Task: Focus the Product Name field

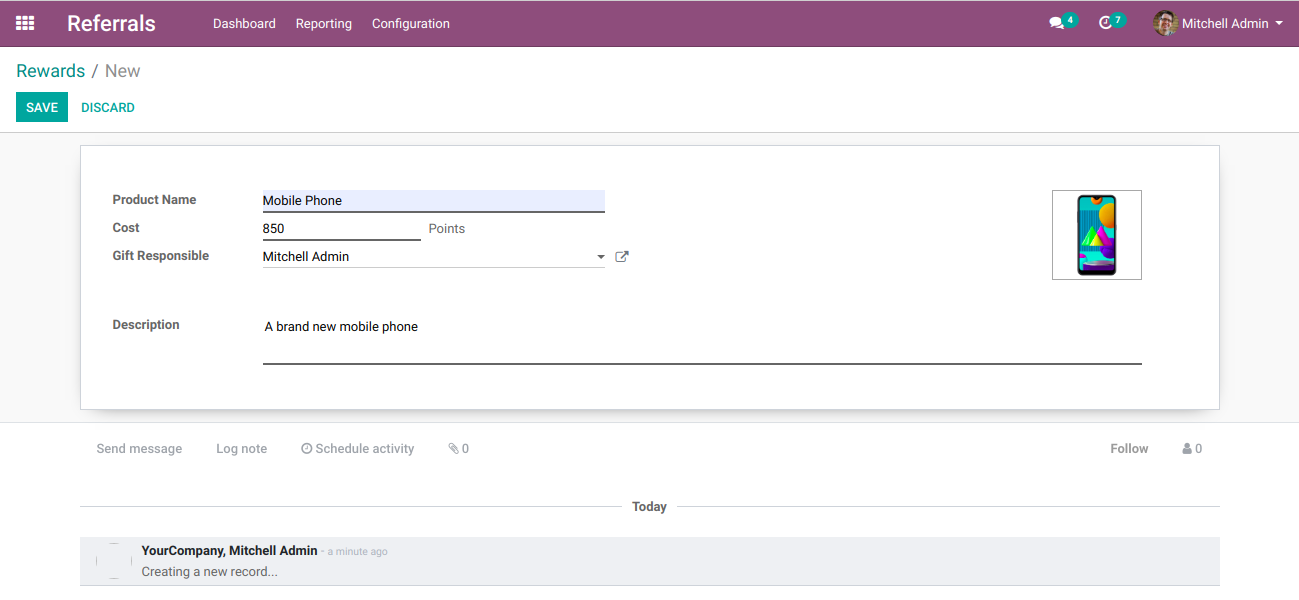Action: pyautogui.click(x=434, y=201)
